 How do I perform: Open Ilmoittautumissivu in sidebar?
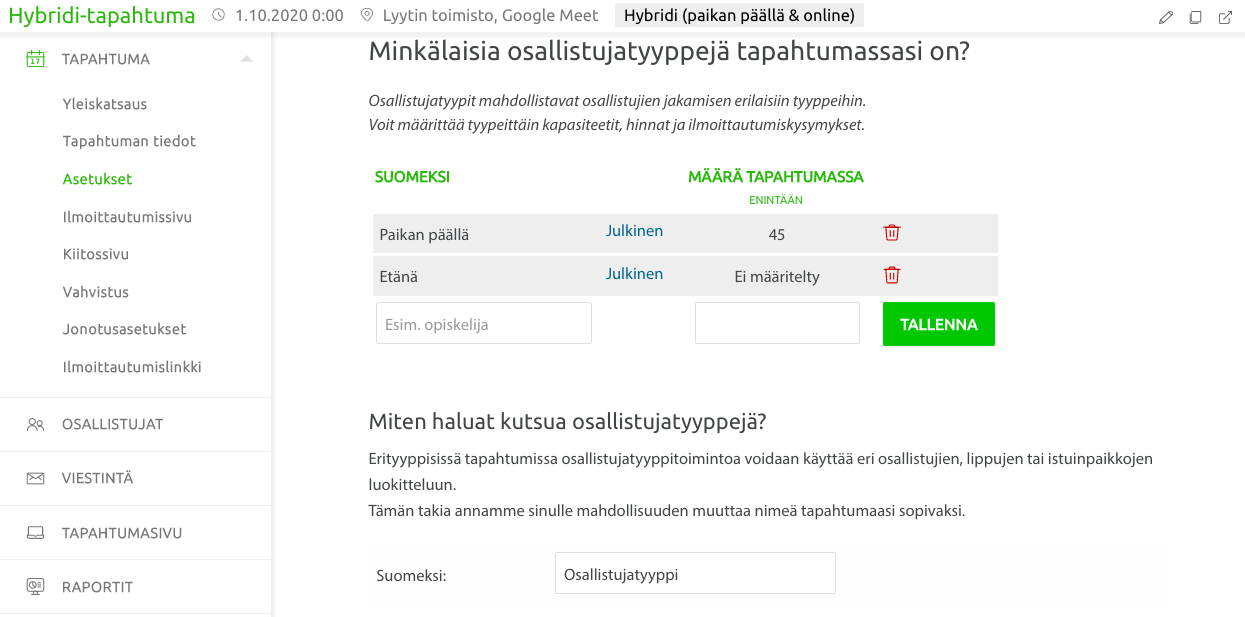[x=127, y=217]
